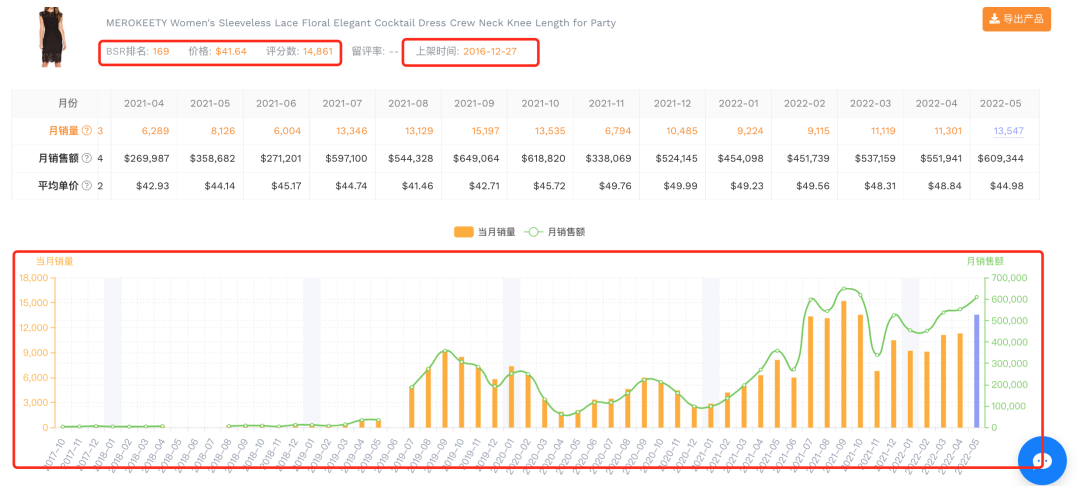This screenshot has width=1080, height=486.
Task: Click the 评分数 value 14,861
Action: [317, 51]
